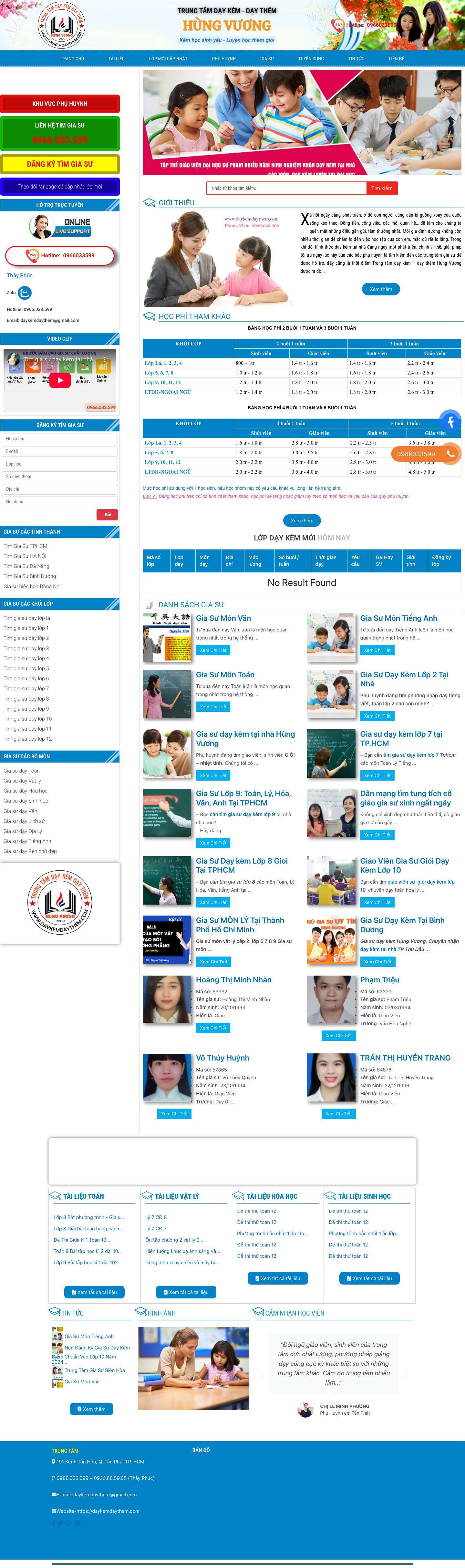Image resolution: width=465 pixels, height=1568 pixels.
Task: Click the cap icon beside TÀI LIỆU SINH HỌC
Action: tap(330, 1196)
